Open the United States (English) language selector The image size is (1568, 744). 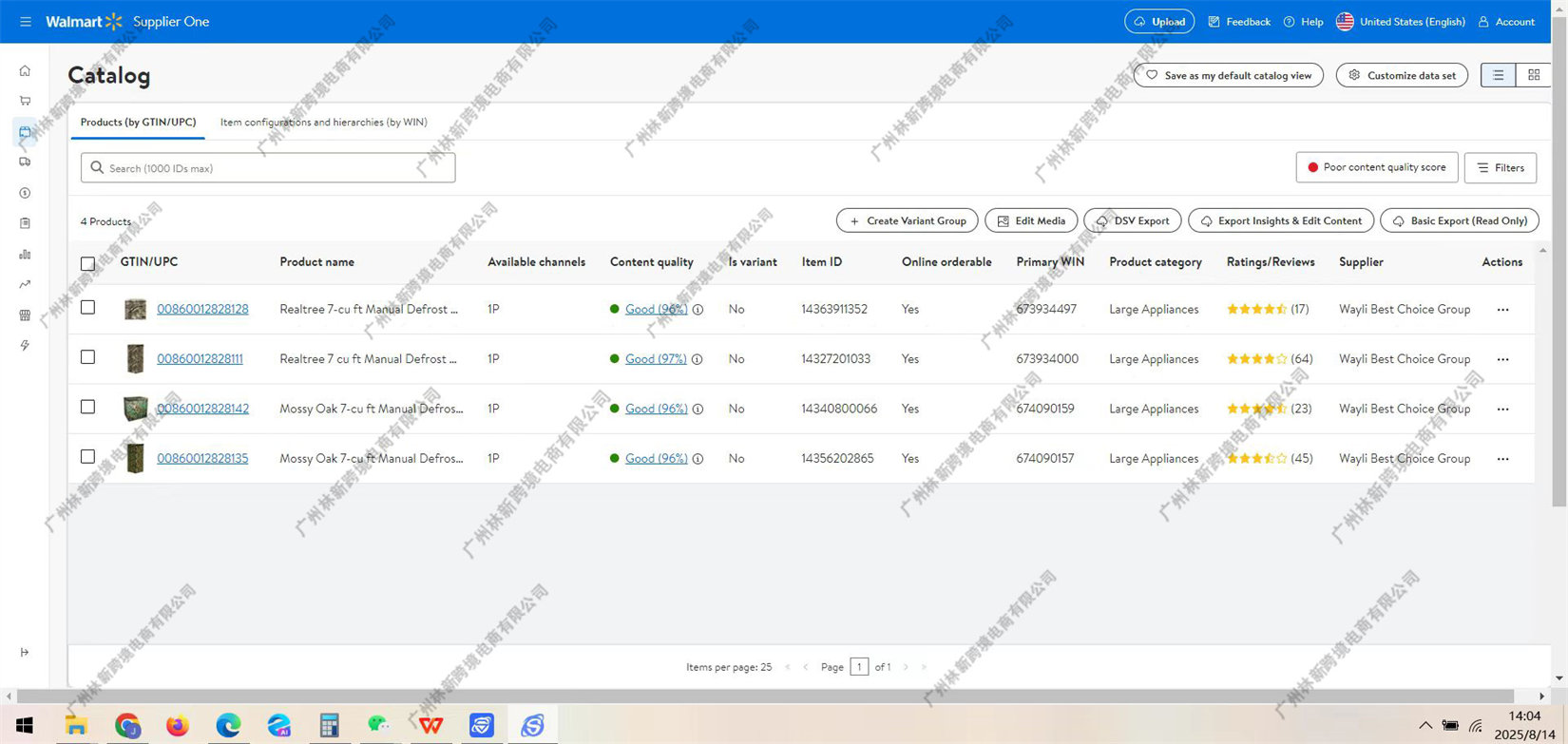1401,22
